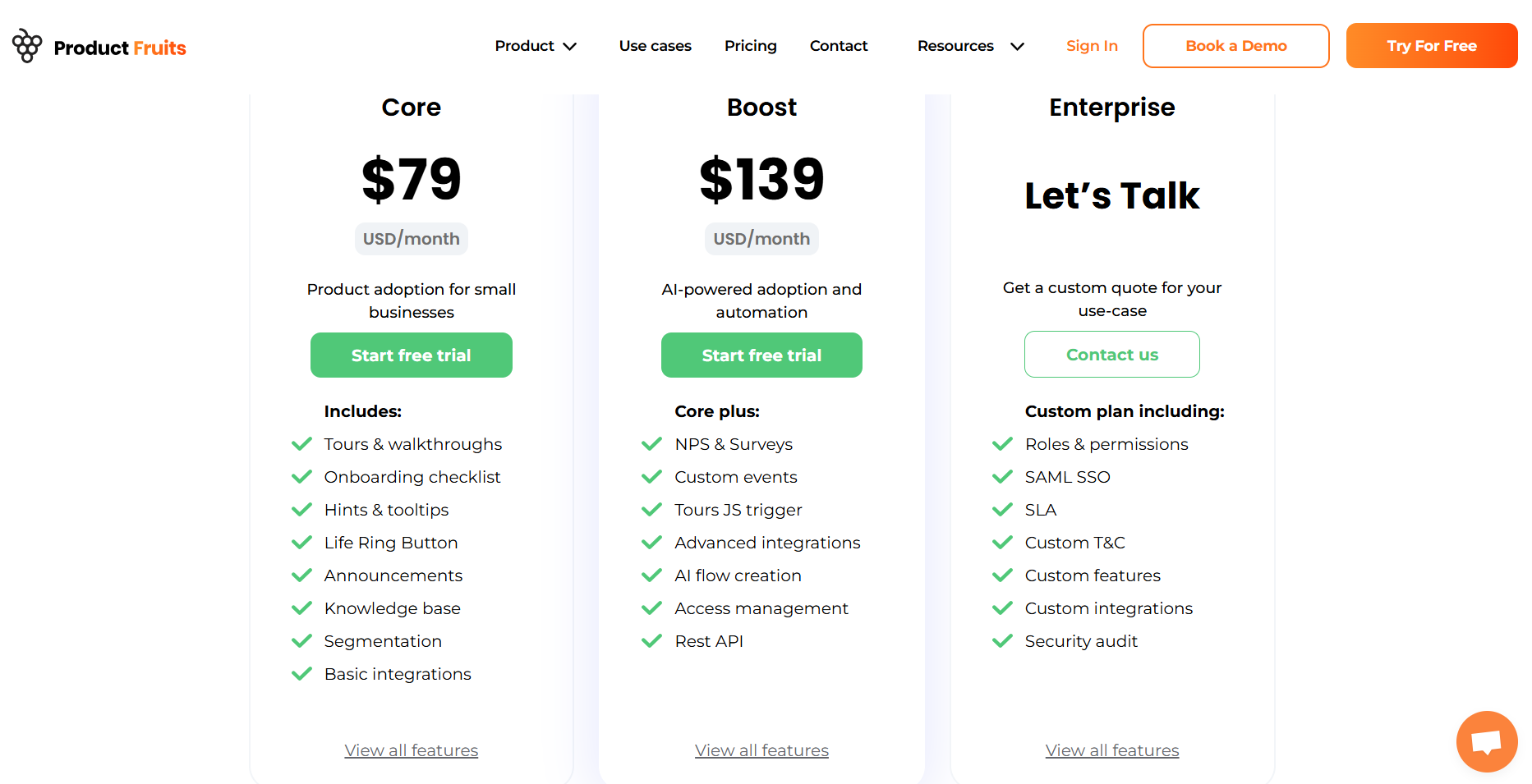Click the Sign In link
This screenshot has height=784, width=1532.
[x=1092, y=46]
